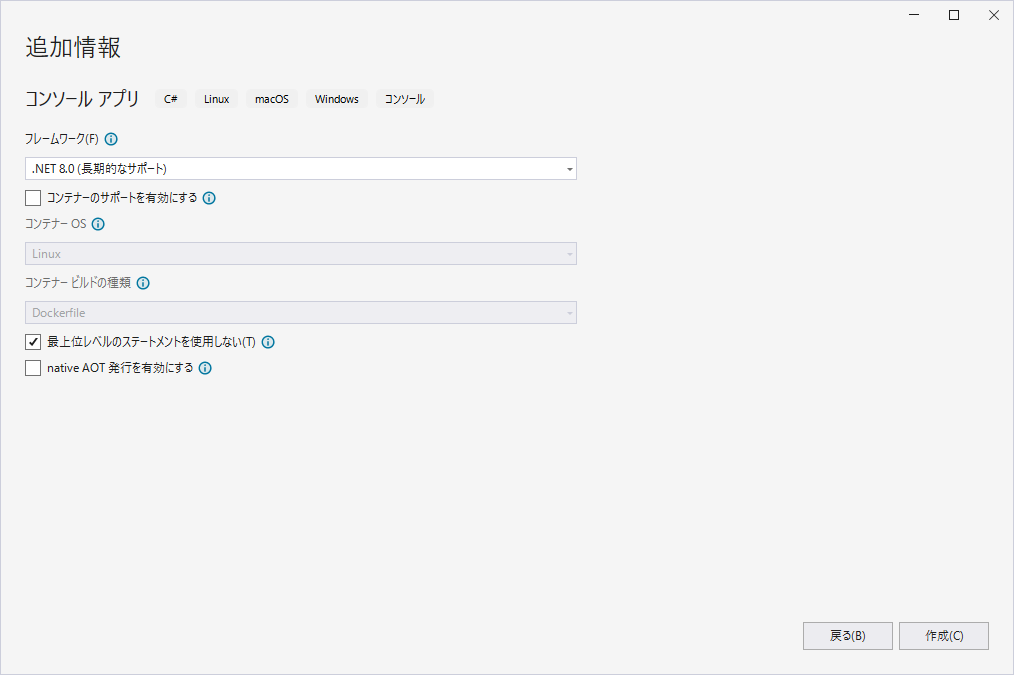Click the コンソール アプリ title text
Image resolution: width=1014 pixels, height=675 pixels.
[x=82, y=98]
